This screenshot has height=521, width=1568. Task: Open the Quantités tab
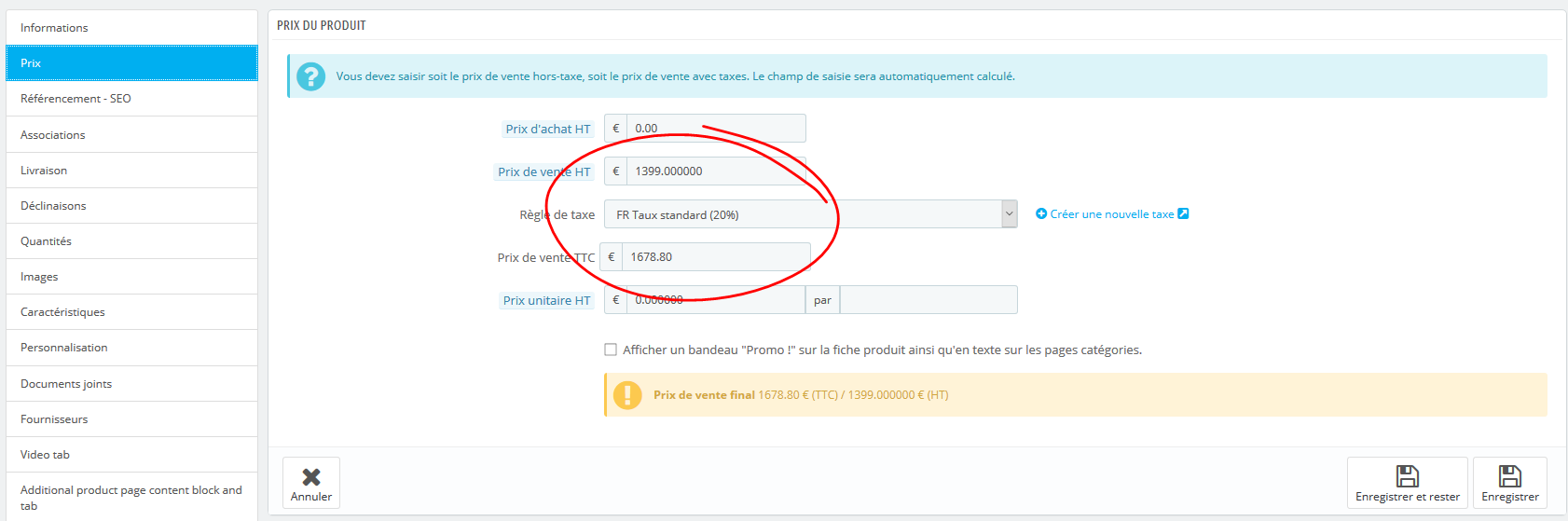(131, 241)
